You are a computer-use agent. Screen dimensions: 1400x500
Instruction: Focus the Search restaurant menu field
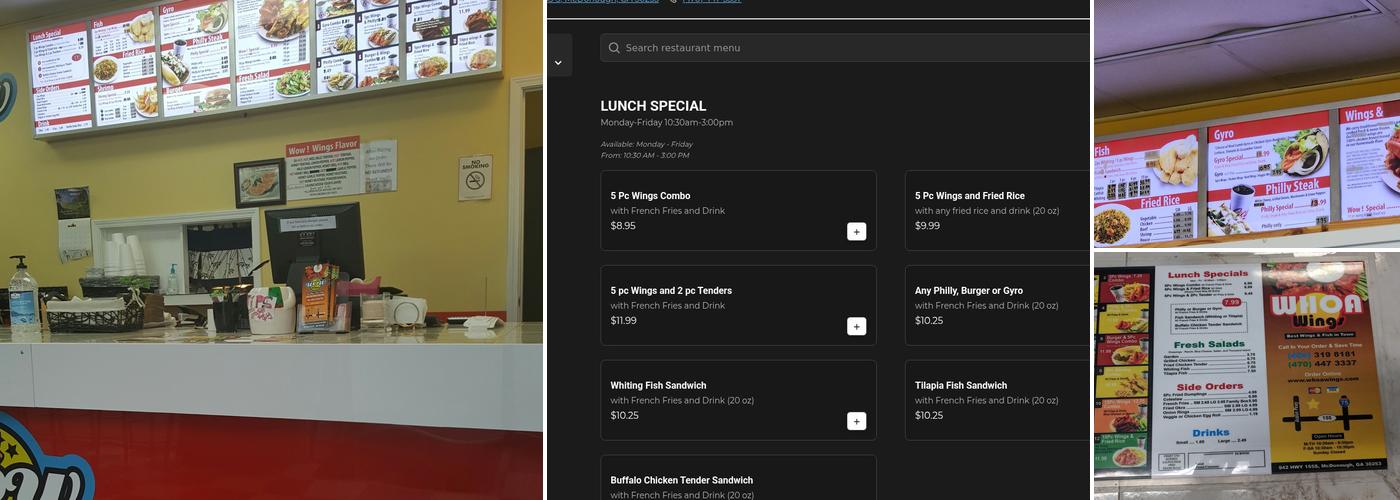tap(845, 48)
